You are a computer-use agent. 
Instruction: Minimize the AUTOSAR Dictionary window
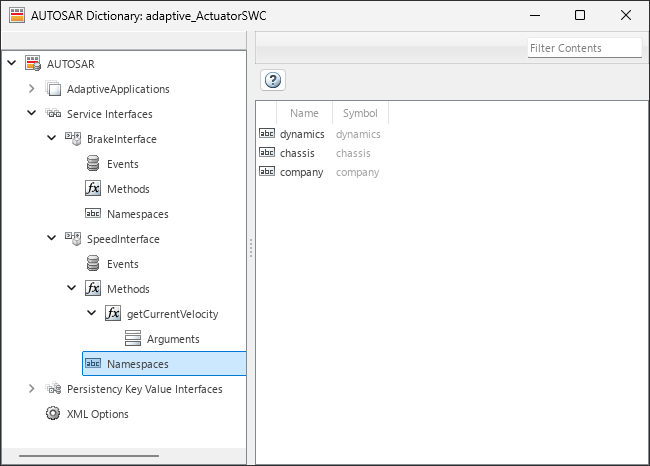click(x=535, y=16)
